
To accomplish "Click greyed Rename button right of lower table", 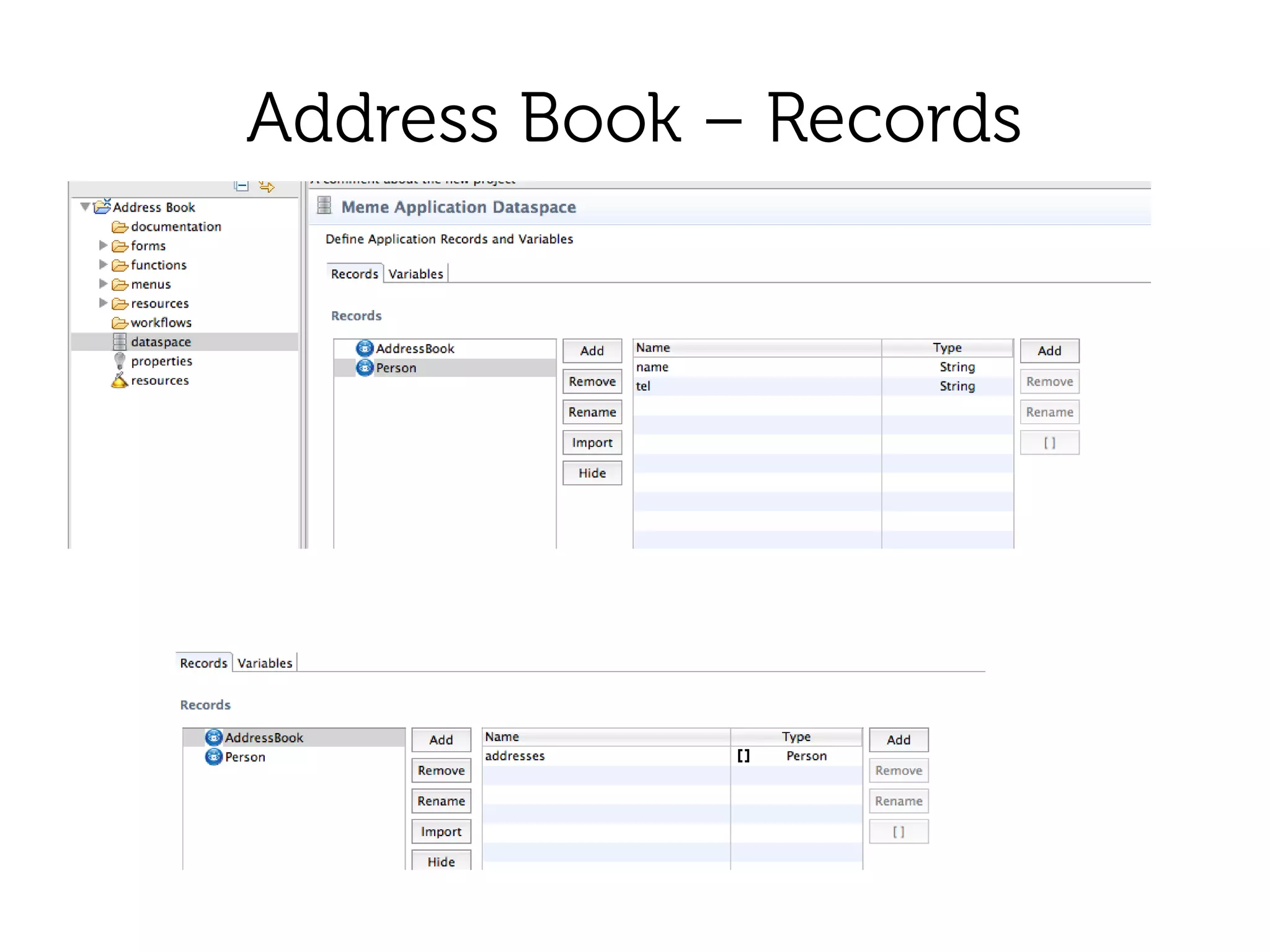I will 899,801.
